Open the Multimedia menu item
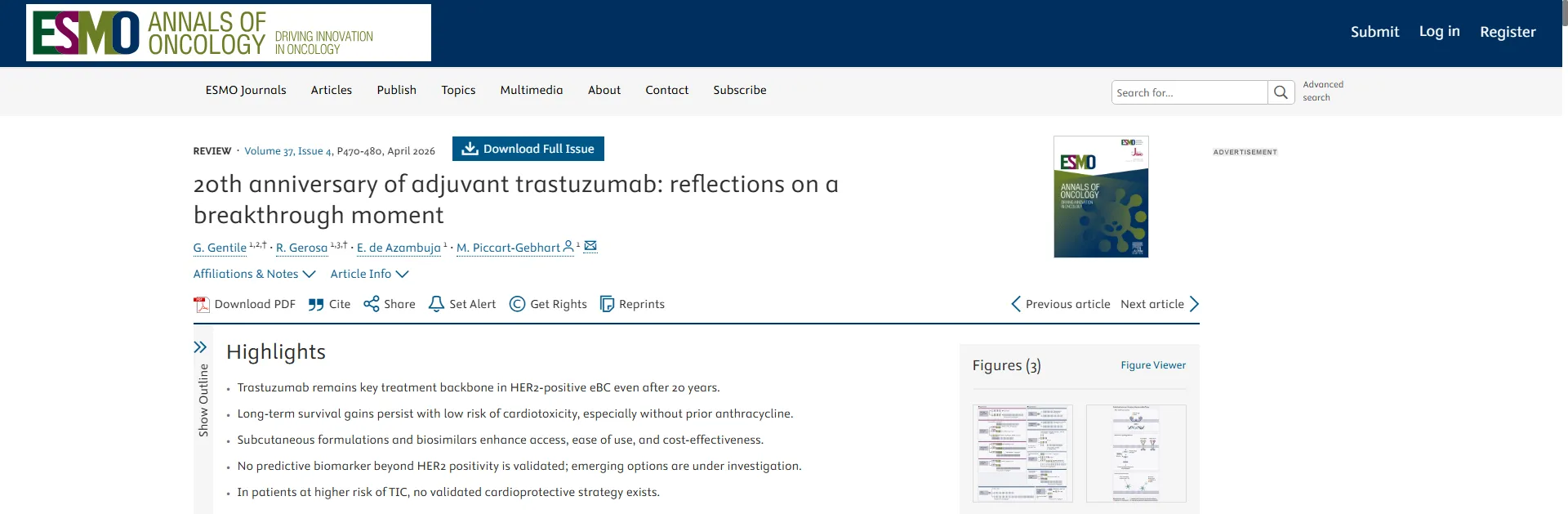The height and width of the screenshot is (514, 1568). tap(532, 90)
